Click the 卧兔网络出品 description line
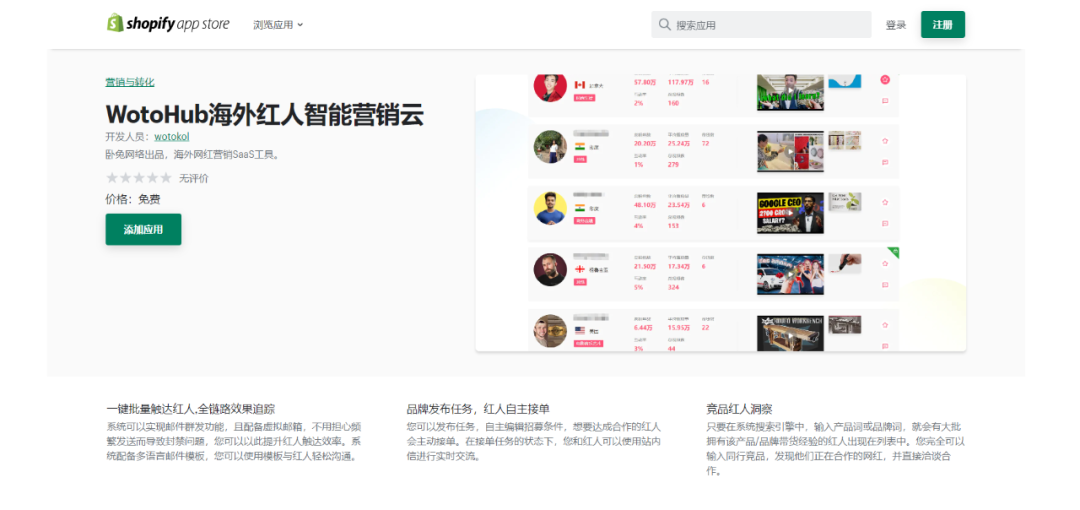The width and height of the screenshot is (1080, 510). 194,155
